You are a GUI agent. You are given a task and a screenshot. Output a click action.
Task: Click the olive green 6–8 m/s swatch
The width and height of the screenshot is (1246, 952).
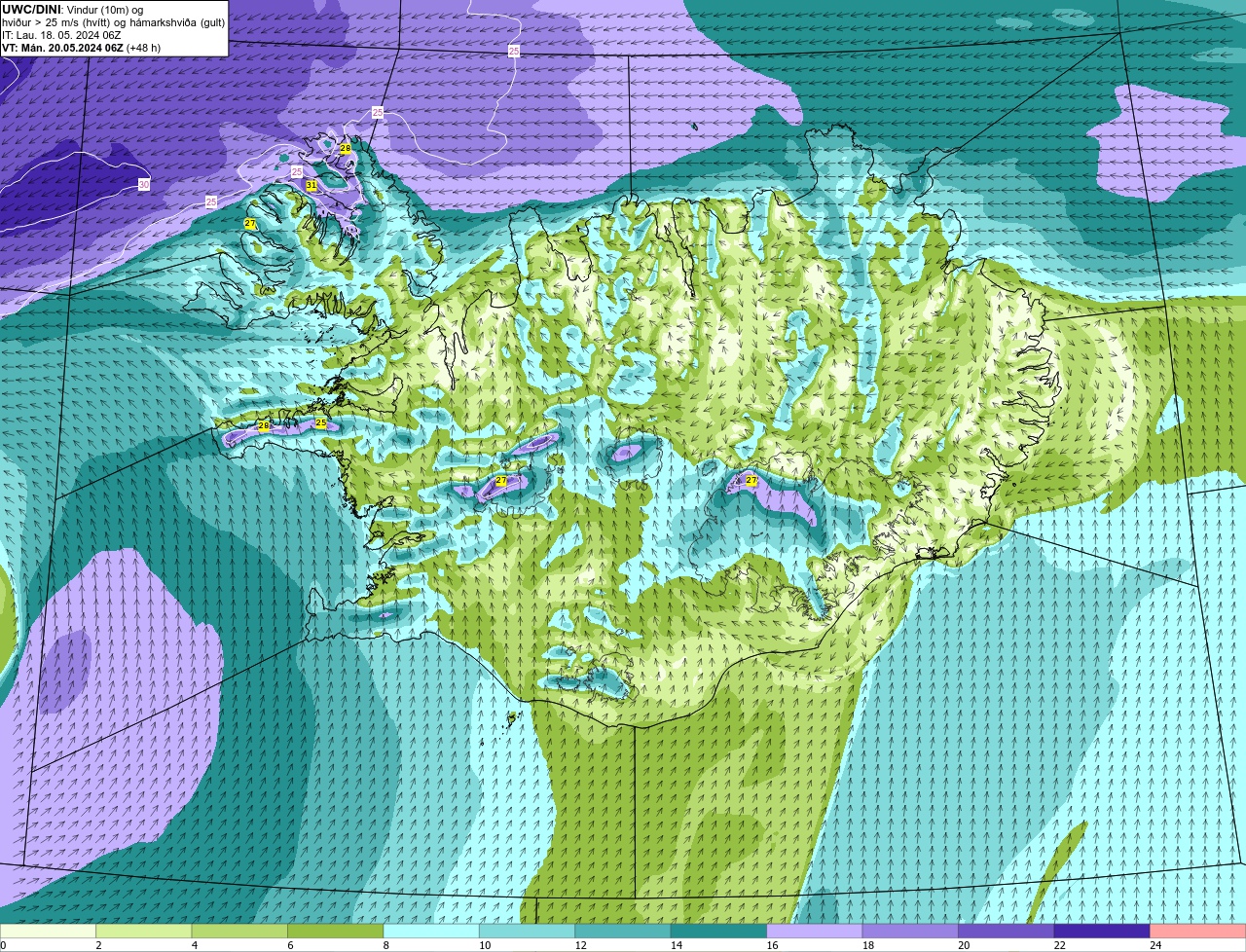pyautogui.click(x=336, y=931)
